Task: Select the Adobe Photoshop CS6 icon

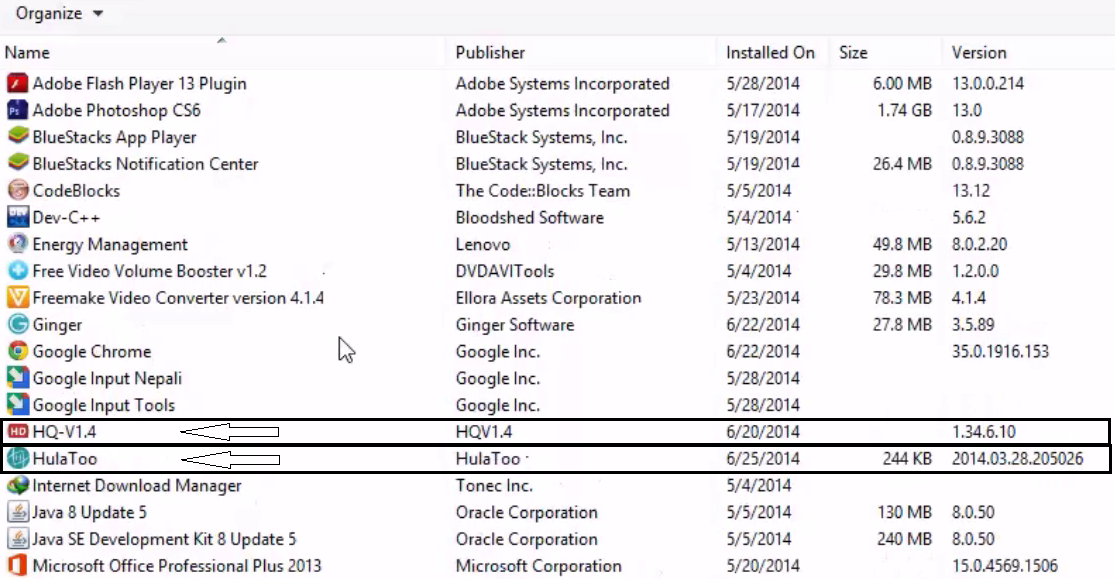Action: (17, 110)
